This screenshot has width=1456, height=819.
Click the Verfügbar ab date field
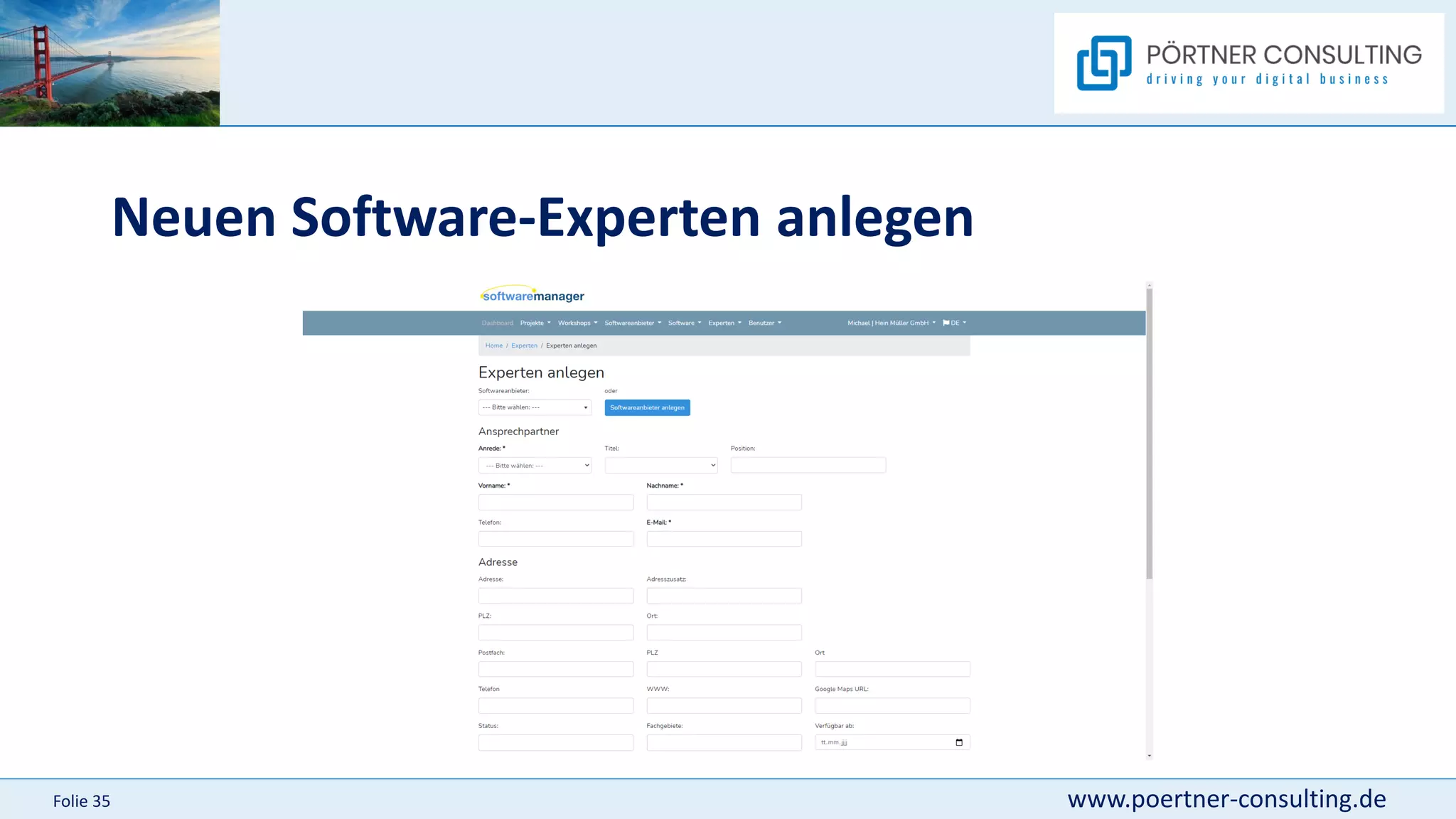pyautogui.click(x=892, y=742)
